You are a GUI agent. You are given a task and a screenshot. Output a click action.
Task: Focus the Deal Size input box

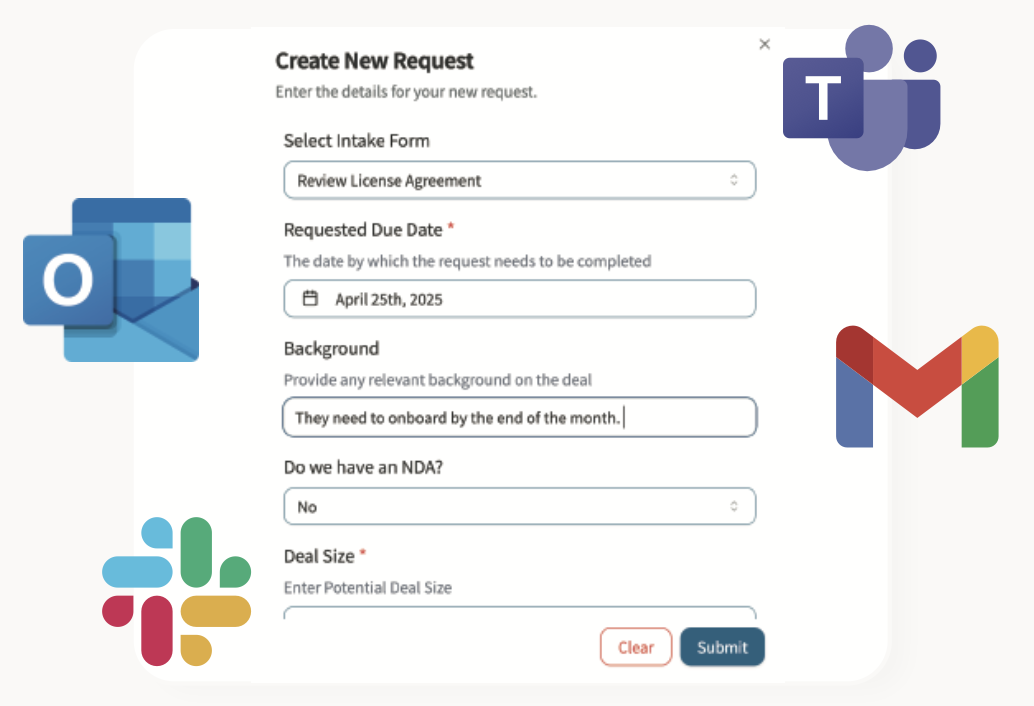(x=519, y=613)
